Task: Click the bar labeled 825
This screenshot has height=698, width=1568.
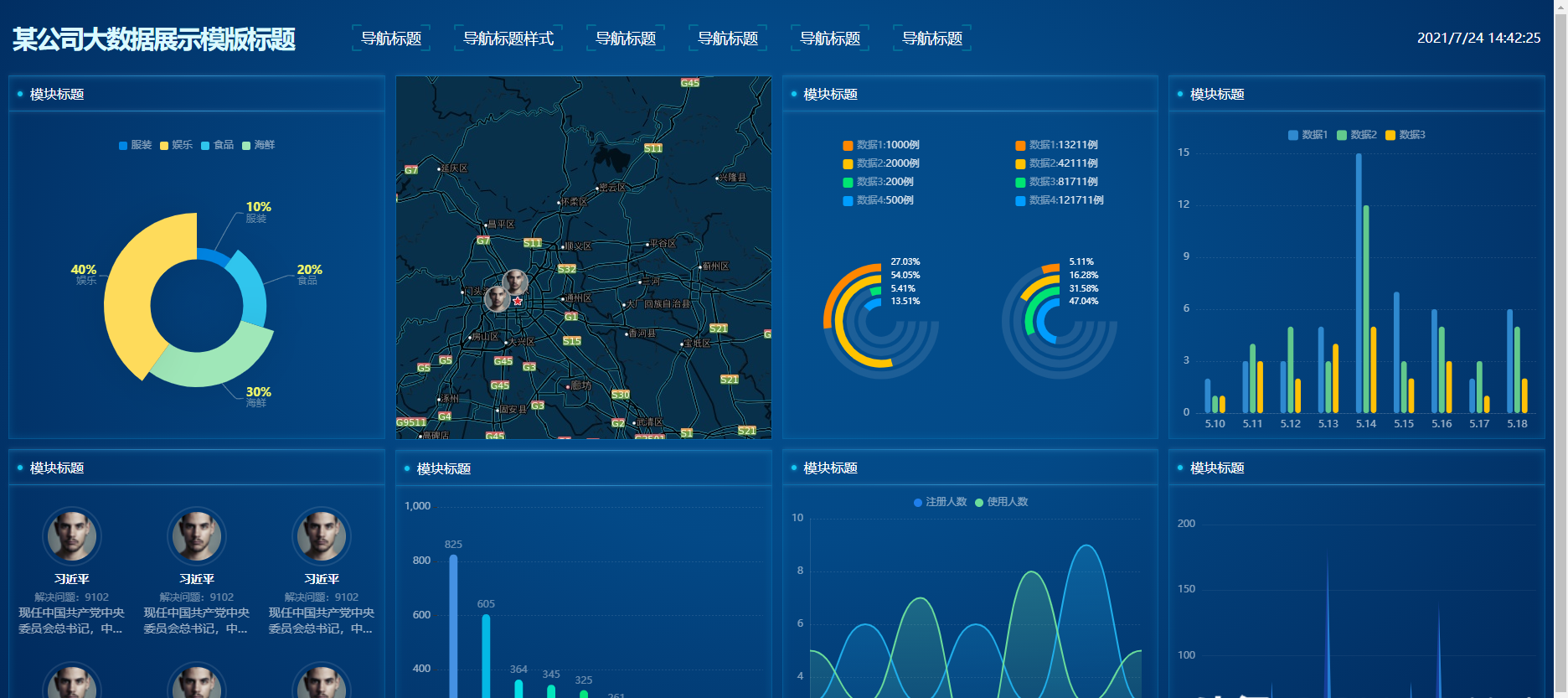Action: 453,626
